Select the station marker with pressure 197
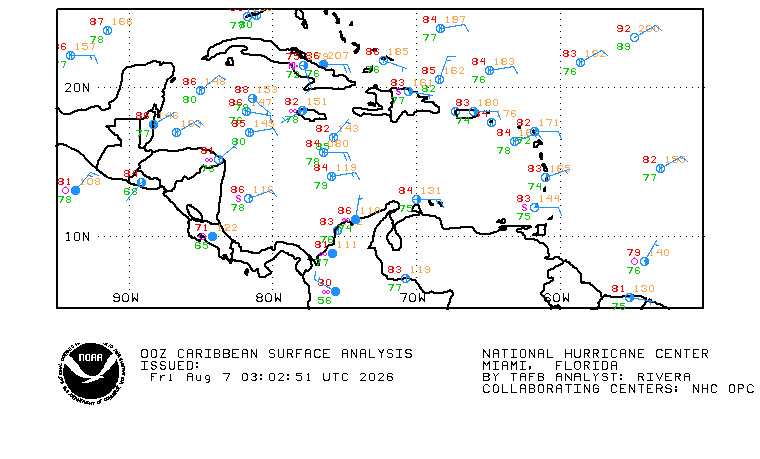This screenshot has width=760, height=459. point(440,29)
